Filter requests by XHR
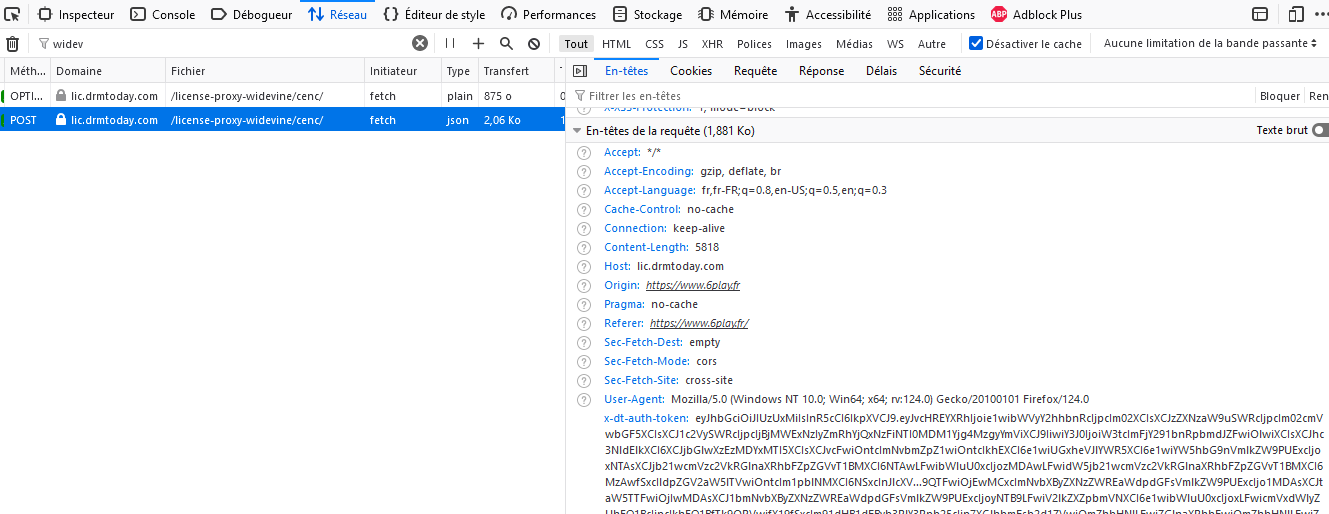1329x514 pixels. click(x=712, y=44)
